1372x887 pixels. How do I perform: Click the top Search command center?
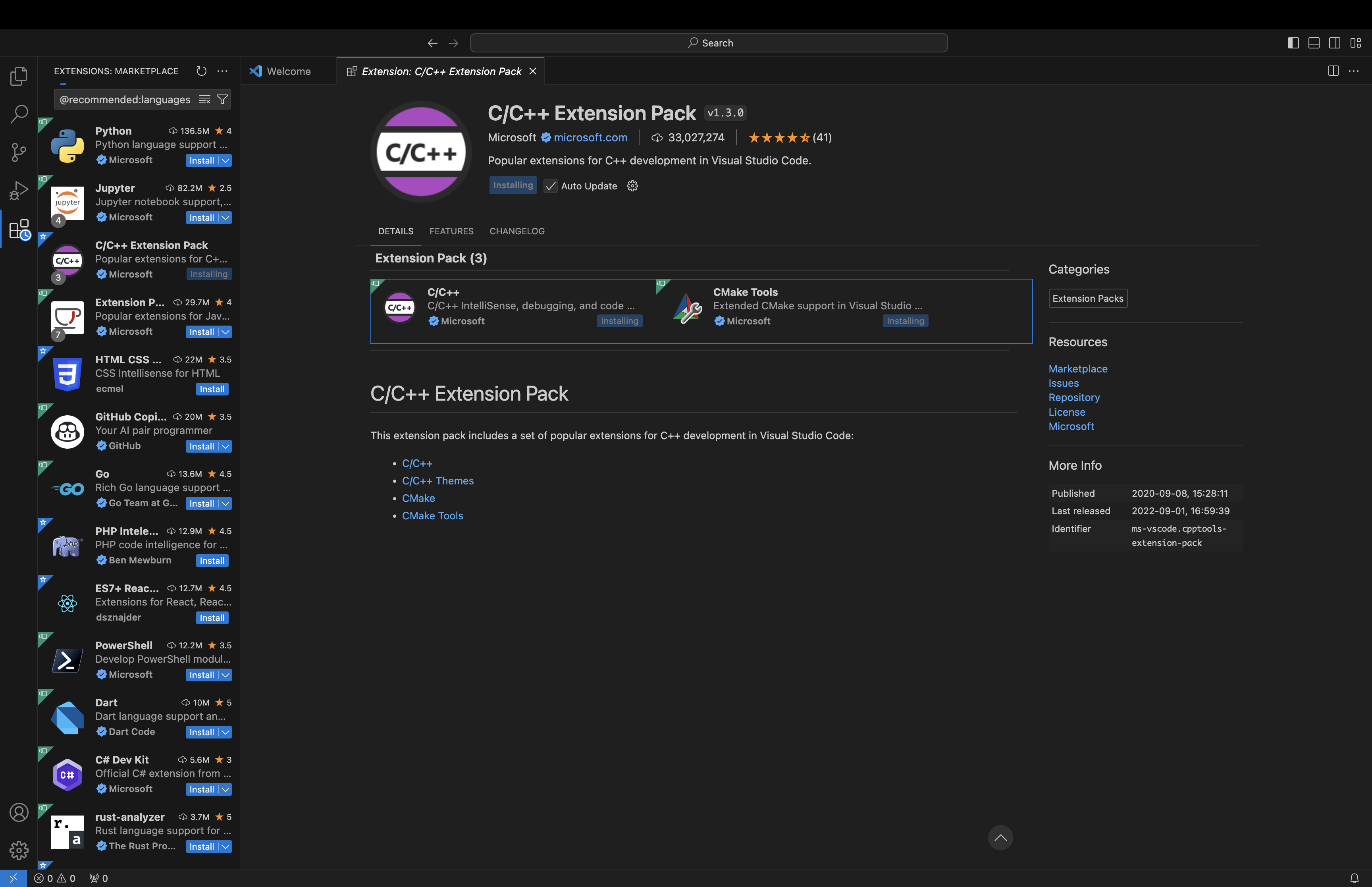click(x=708, y=43)
